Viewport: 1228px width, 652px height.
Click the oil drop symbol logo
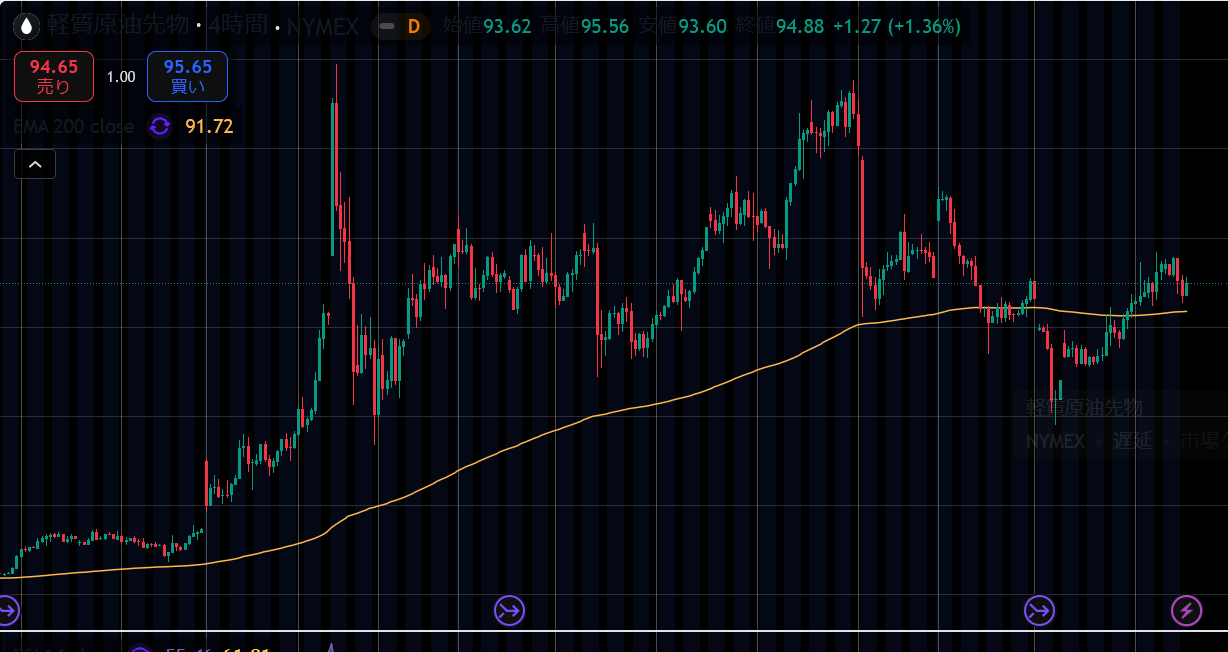[x=28, y=26]
